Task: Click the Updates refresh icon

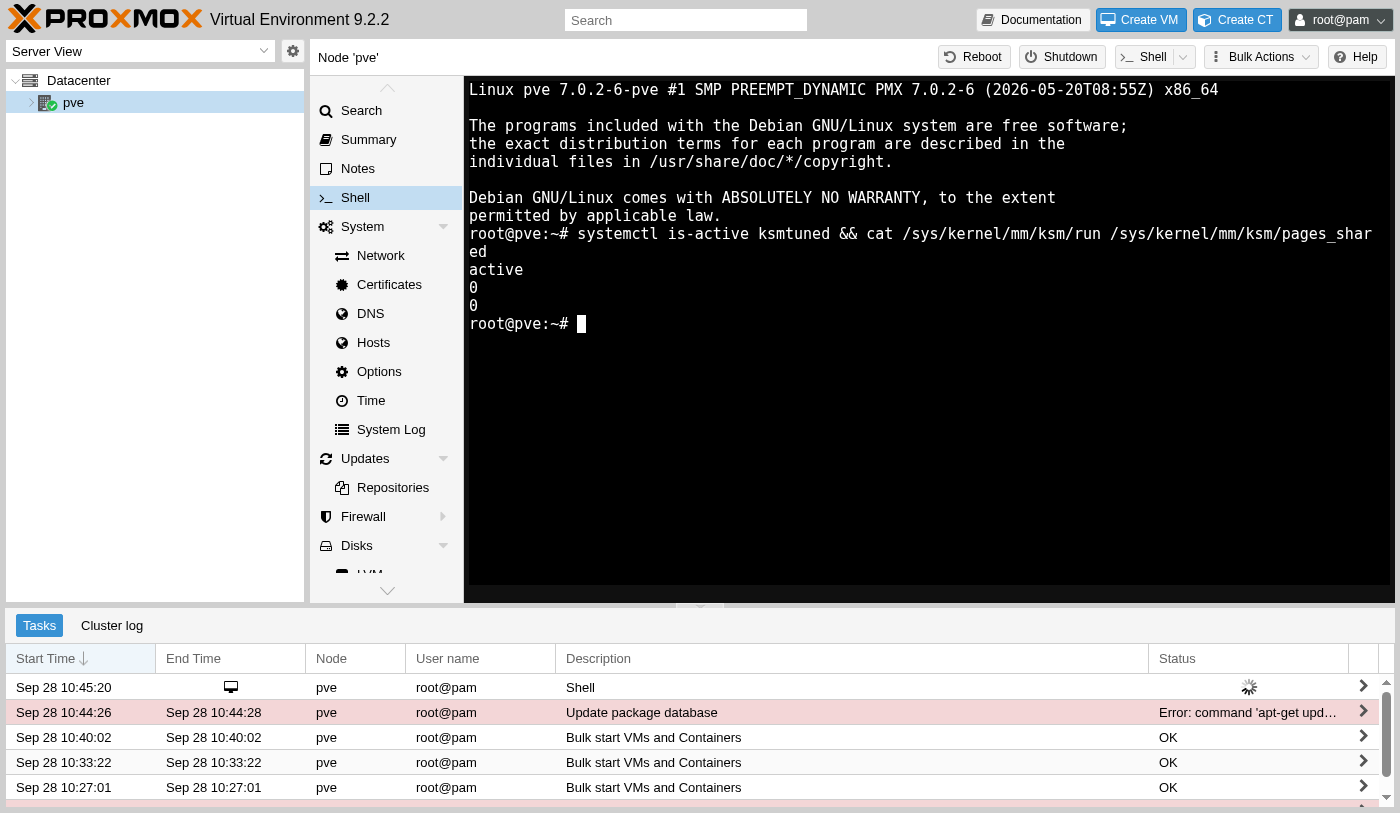Action: [x=326, y=459]
